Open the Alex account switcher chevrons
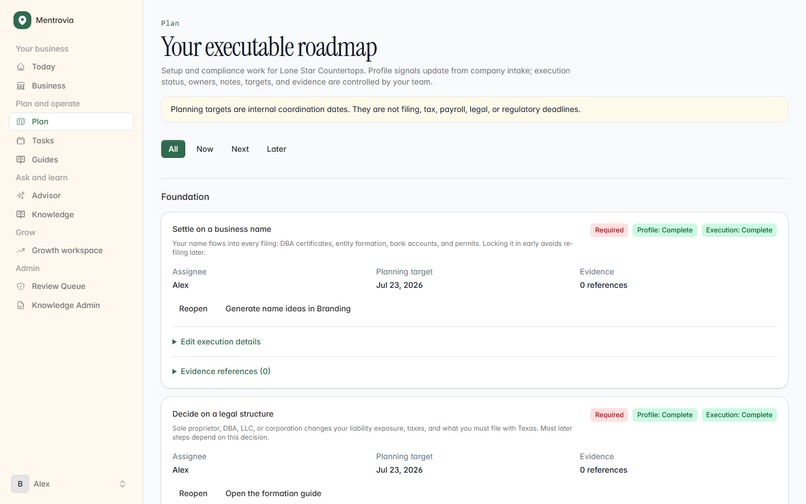Viewport: 806px width, 504px height. coord(122,484)
